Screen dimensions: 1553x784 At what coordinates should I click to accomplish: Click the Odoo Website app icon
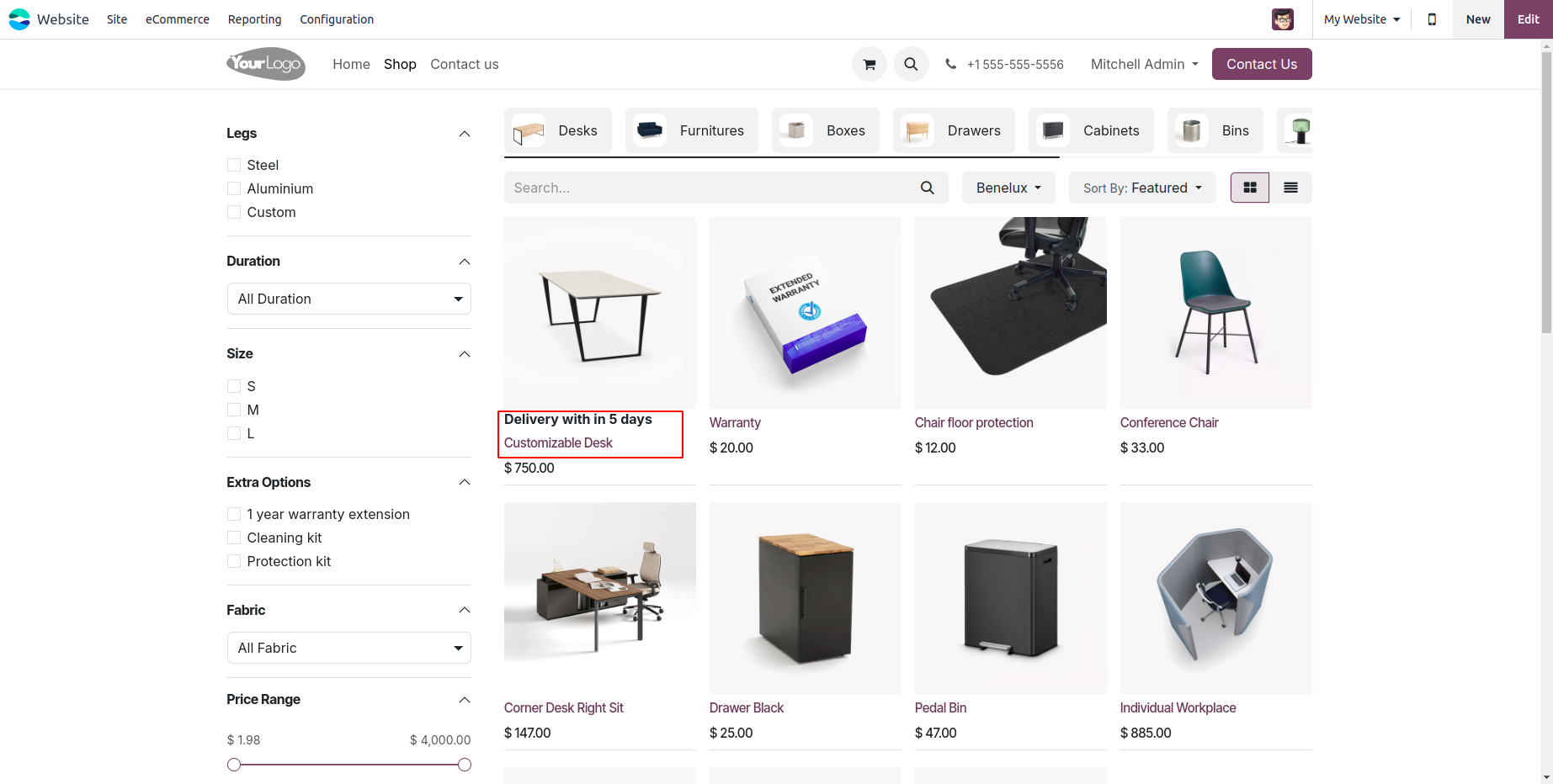pos(19,19)
